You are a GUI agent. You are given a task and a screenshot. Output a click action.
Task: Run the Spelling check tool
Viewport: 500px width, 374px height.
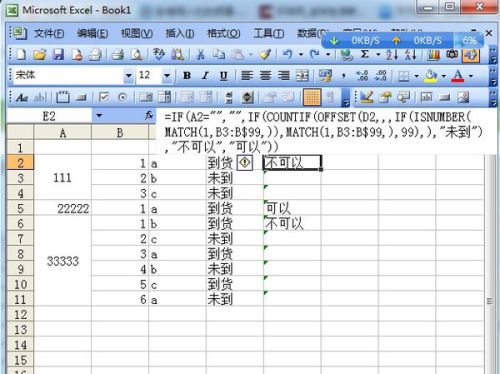coord(159,54)
